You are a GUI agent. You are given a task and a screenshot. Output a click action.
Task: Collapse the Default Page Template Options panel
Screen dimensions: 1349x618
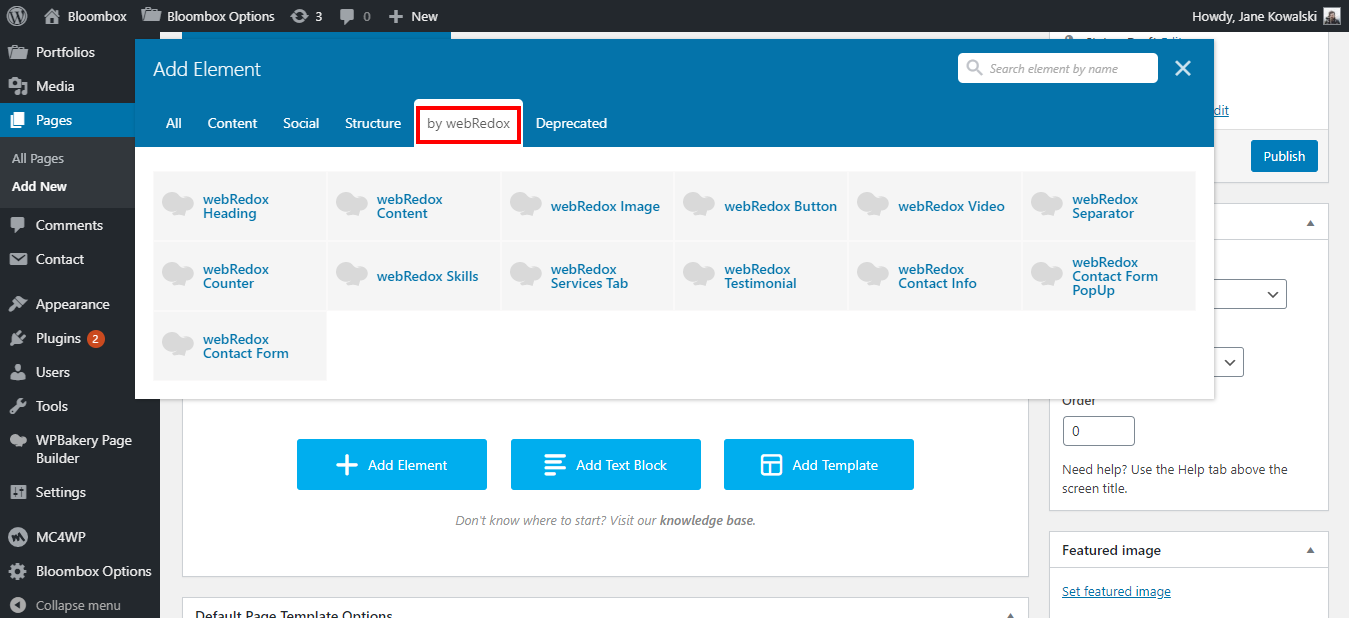click(x=1010, y=615)
